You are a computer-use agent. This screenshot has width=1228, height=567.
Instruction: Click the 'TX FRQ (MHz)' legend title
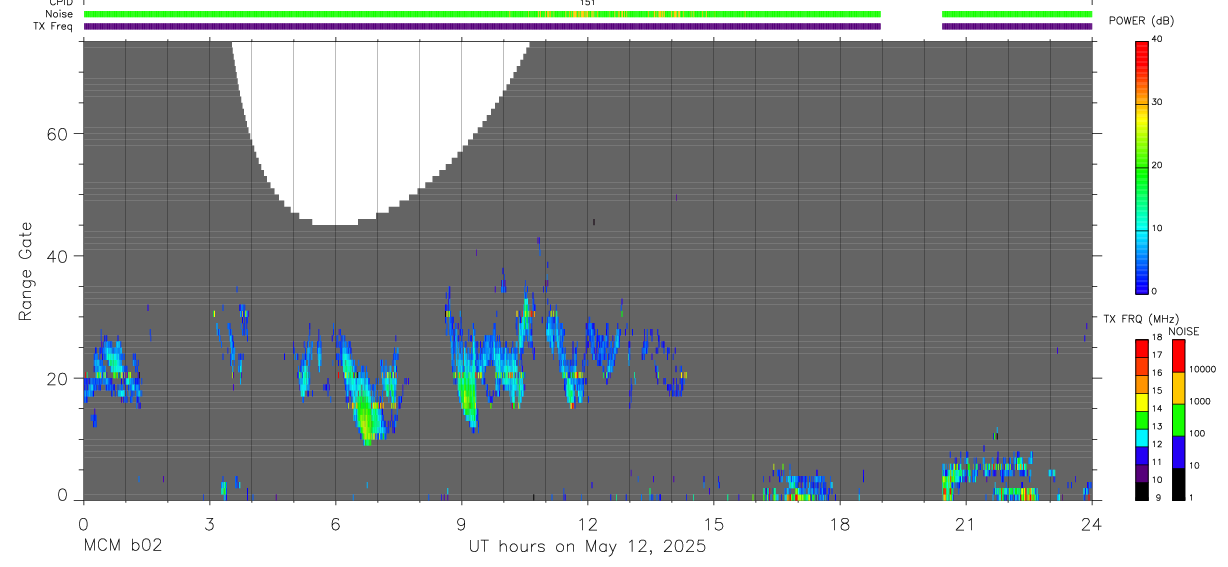[1141, 318]
